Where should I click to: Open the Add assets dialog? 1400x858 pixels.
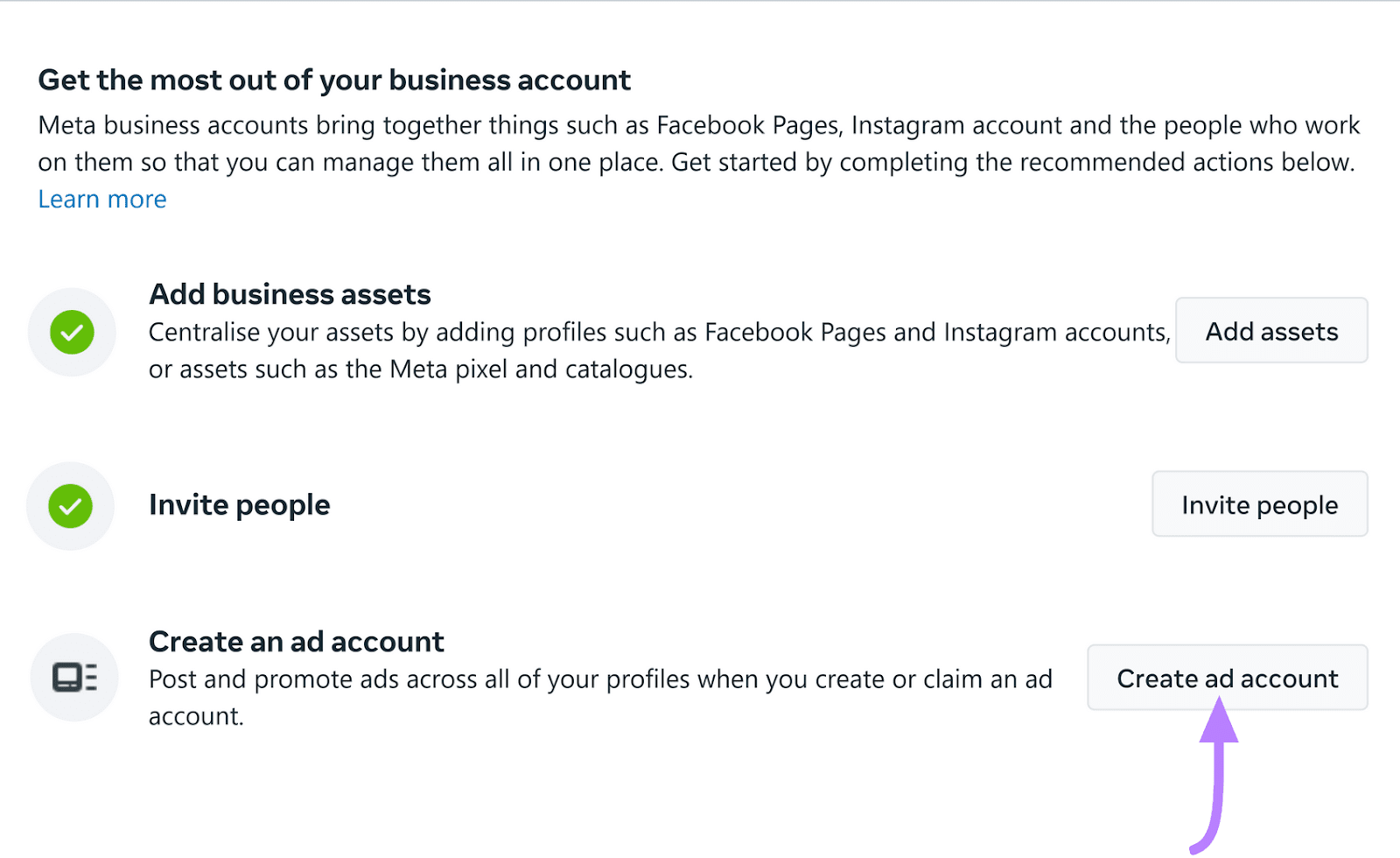(x=1270, y=331)
